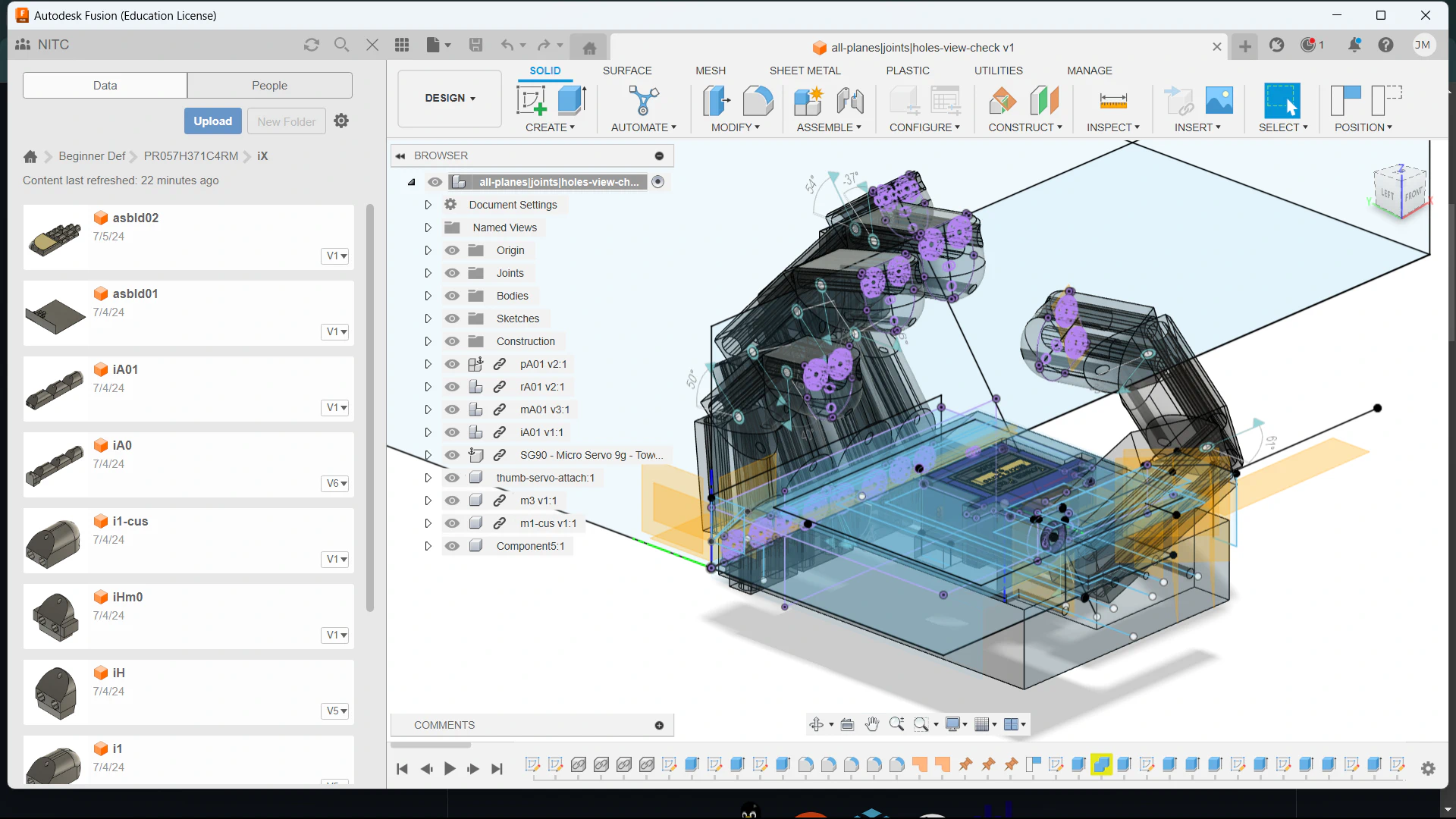Click the Insert Derive icon

coord(1178,101)
